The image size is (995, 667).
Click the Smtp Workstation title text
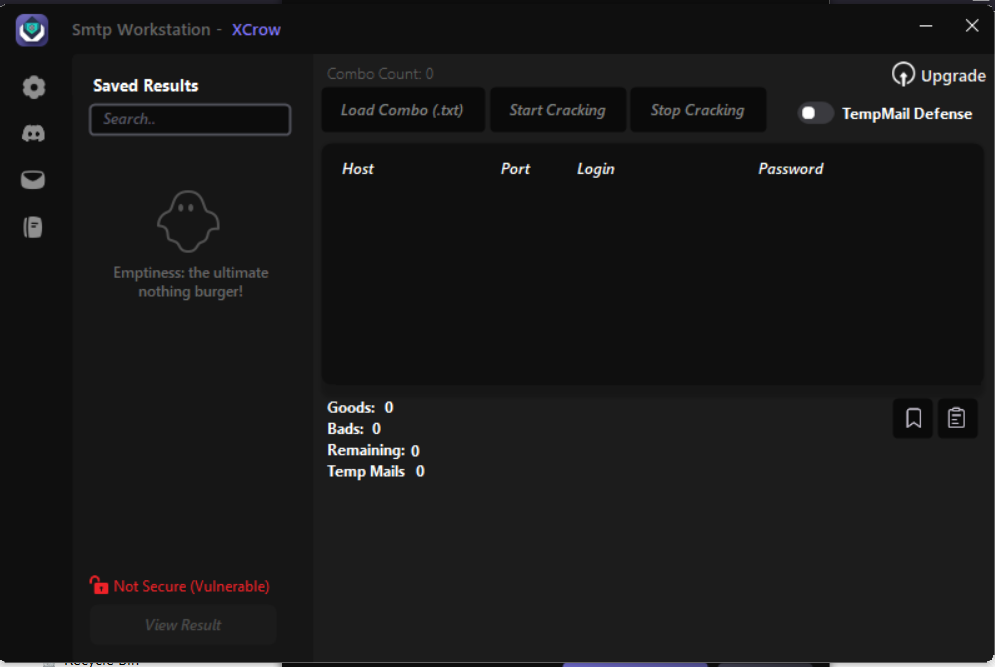(141, 30)
